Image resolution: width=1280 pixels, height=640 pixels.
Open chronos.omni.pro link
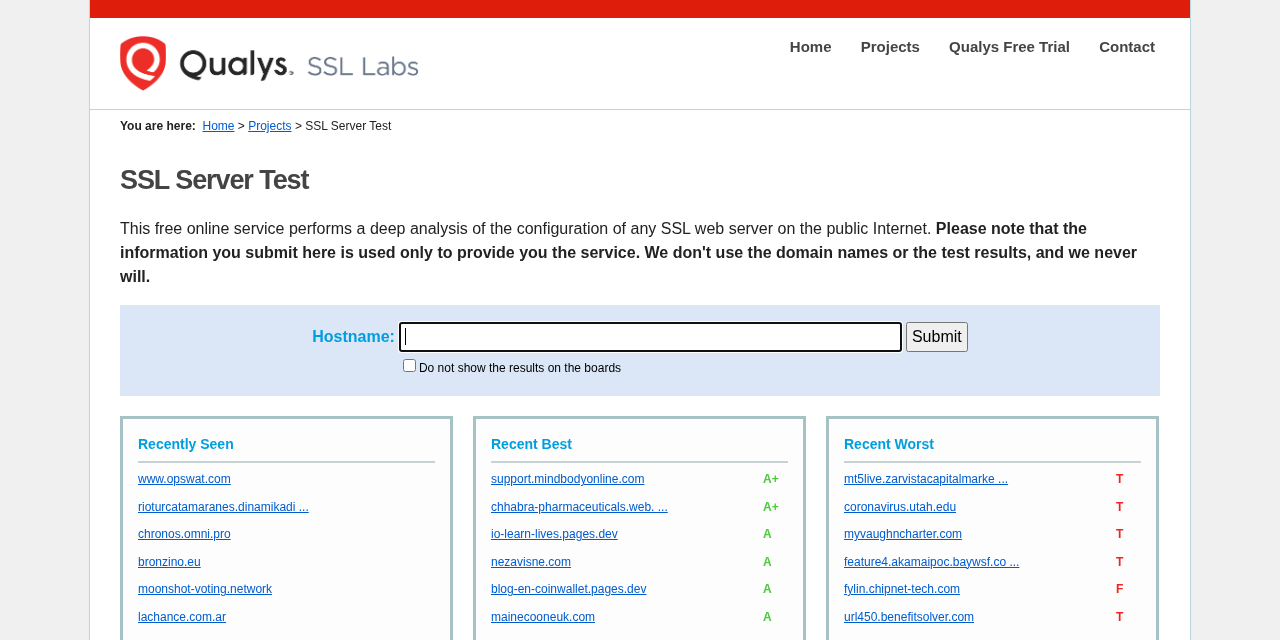(184, 534)
